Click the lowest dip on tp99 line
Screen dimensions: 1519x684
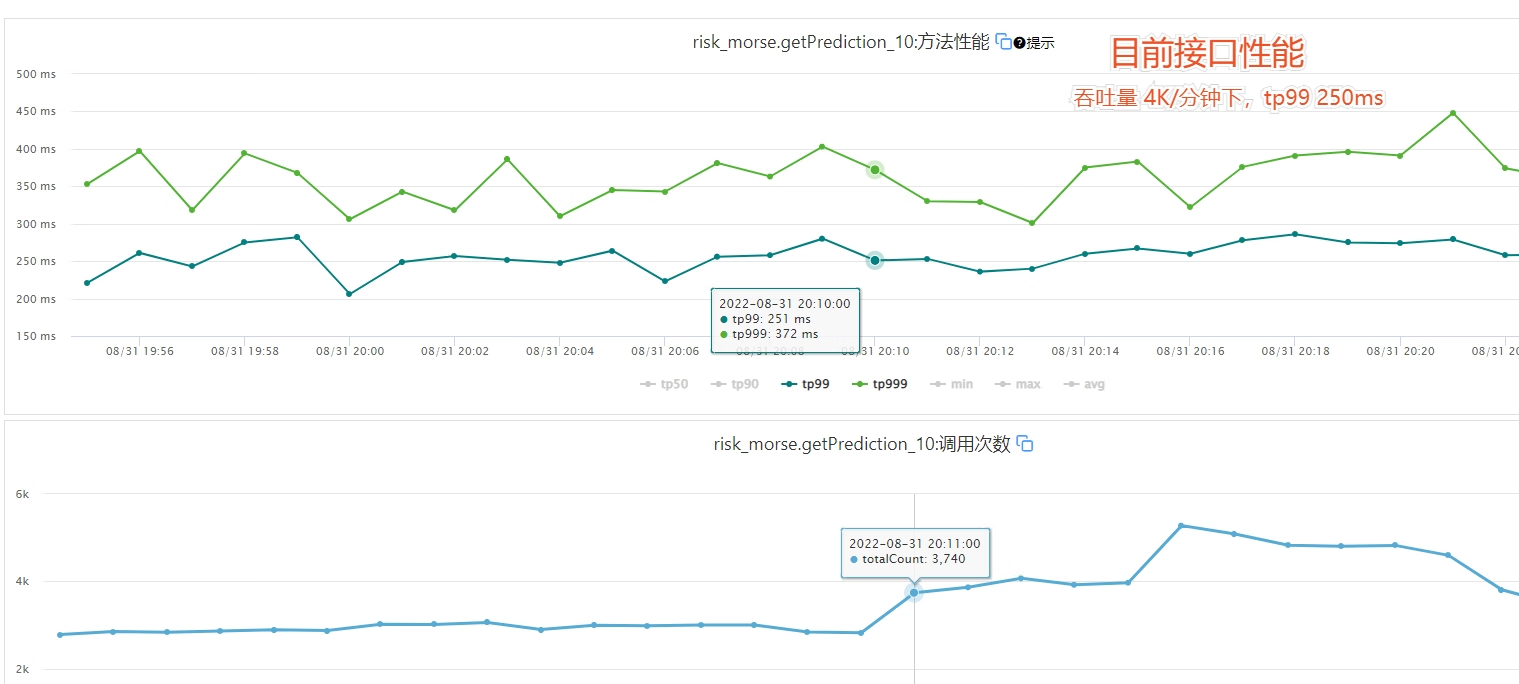click(x=349, y=294)
